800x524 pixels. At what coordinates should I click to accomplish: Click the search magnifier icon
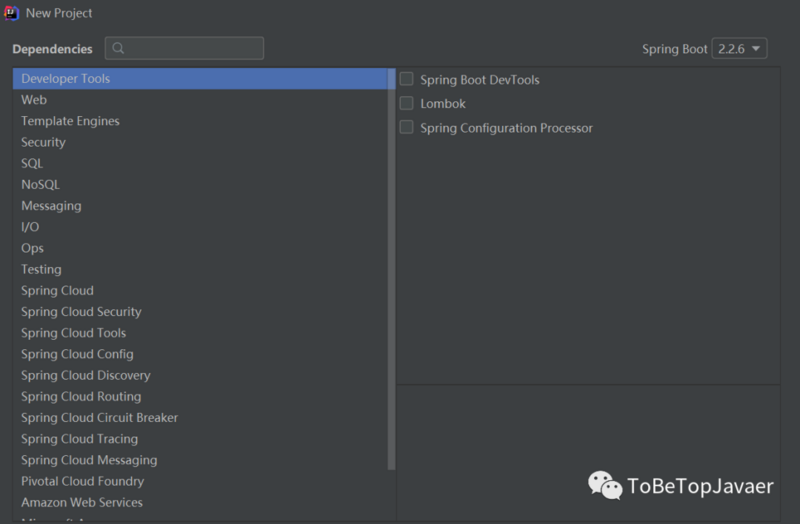coord(118,48)
